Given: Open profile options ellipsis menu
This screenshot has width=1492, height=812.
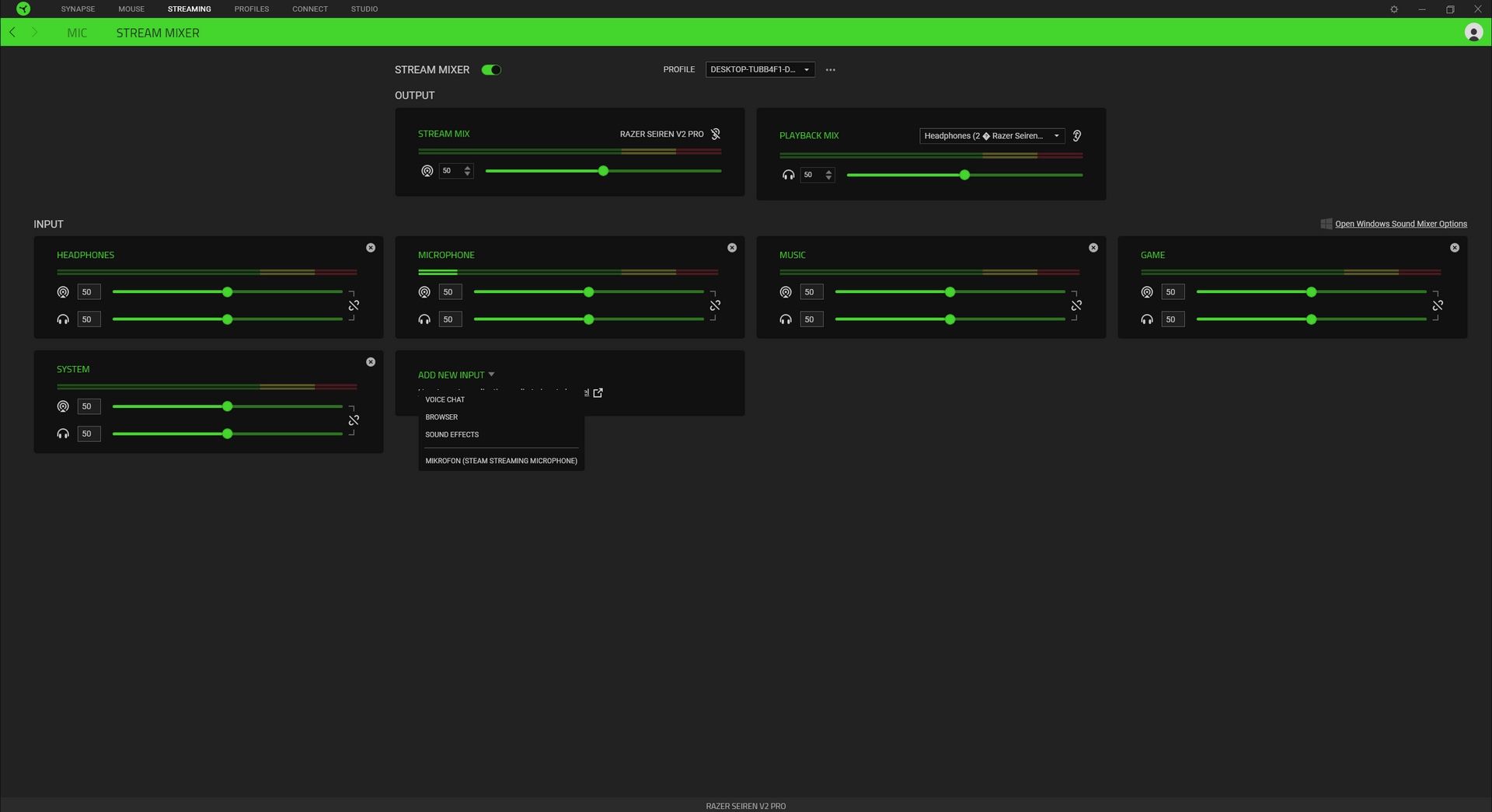Looking at the screenshot, I should pos(831,70).
